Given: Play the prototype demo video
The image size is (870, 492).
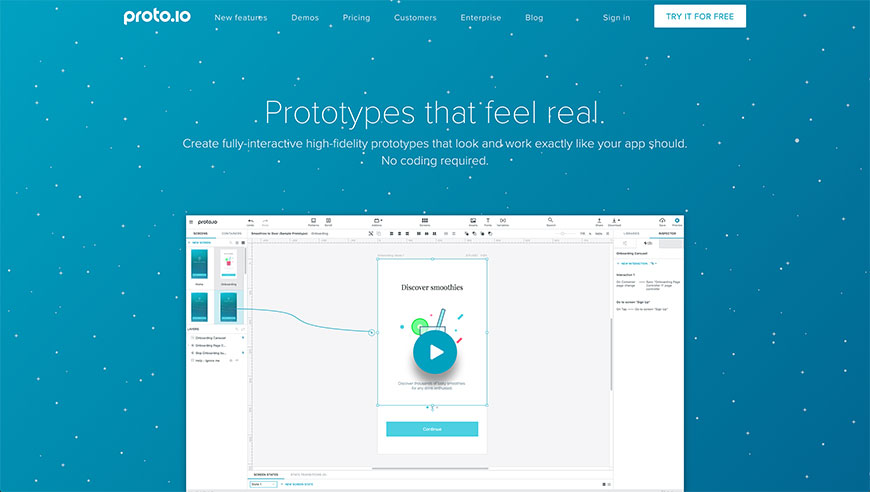Looking at the screenshot, I should coord(434,352).
